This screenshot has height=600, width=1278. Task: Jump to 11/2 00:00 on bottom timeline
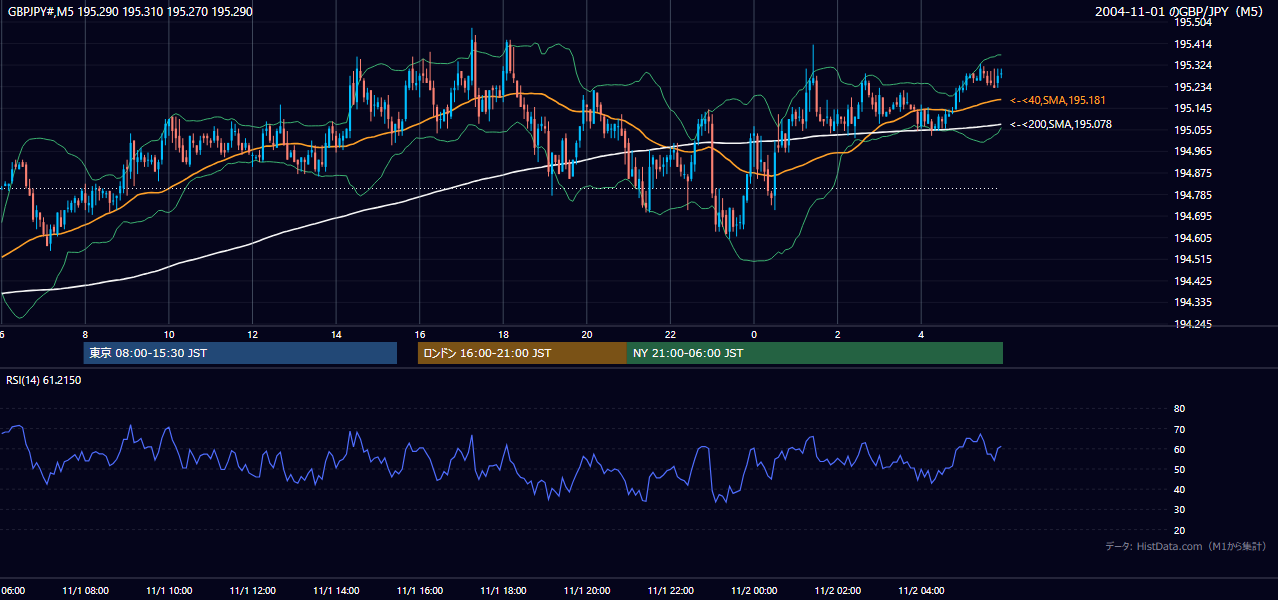tap(754, 591)
